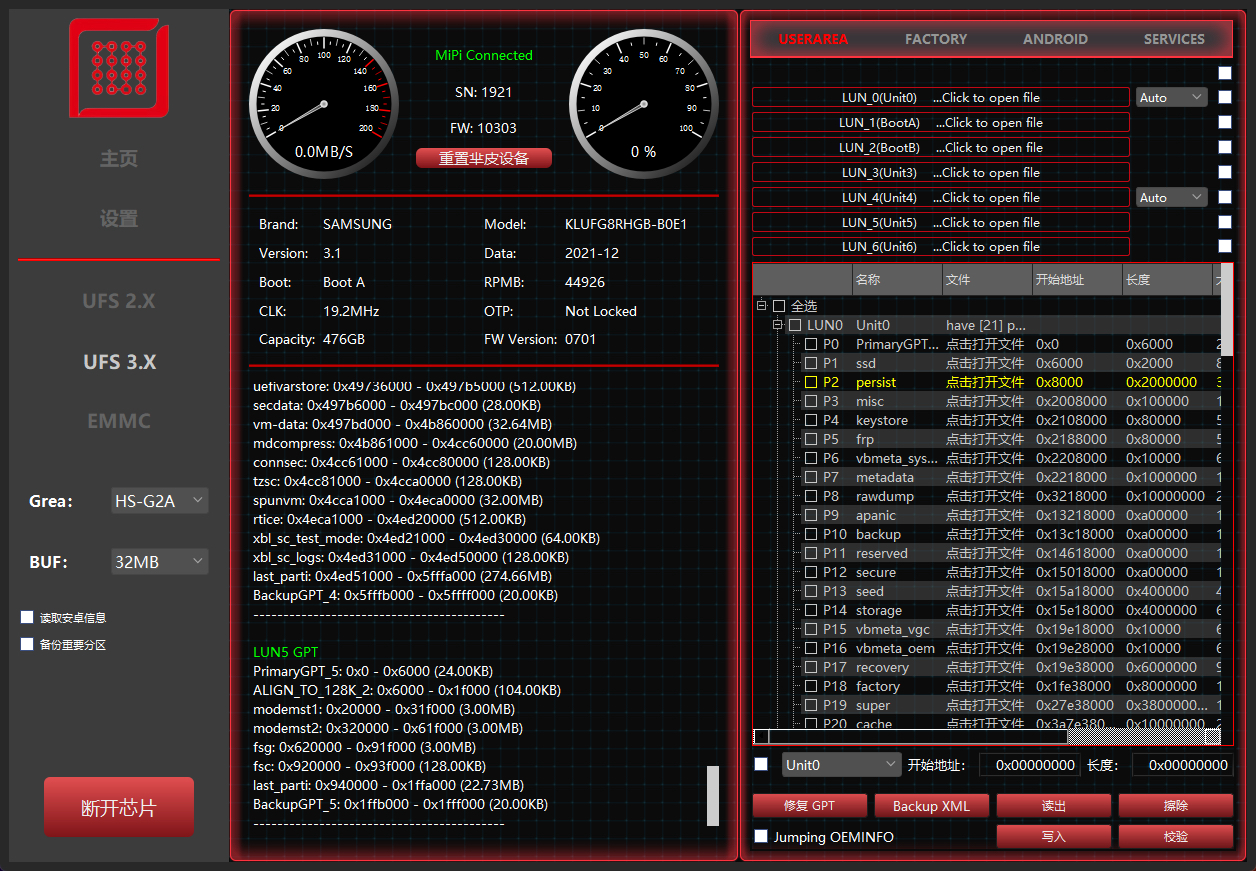Click the LUN5 GPT heading in log
This screenshot has width=1256, height=871.
point(285,652)
